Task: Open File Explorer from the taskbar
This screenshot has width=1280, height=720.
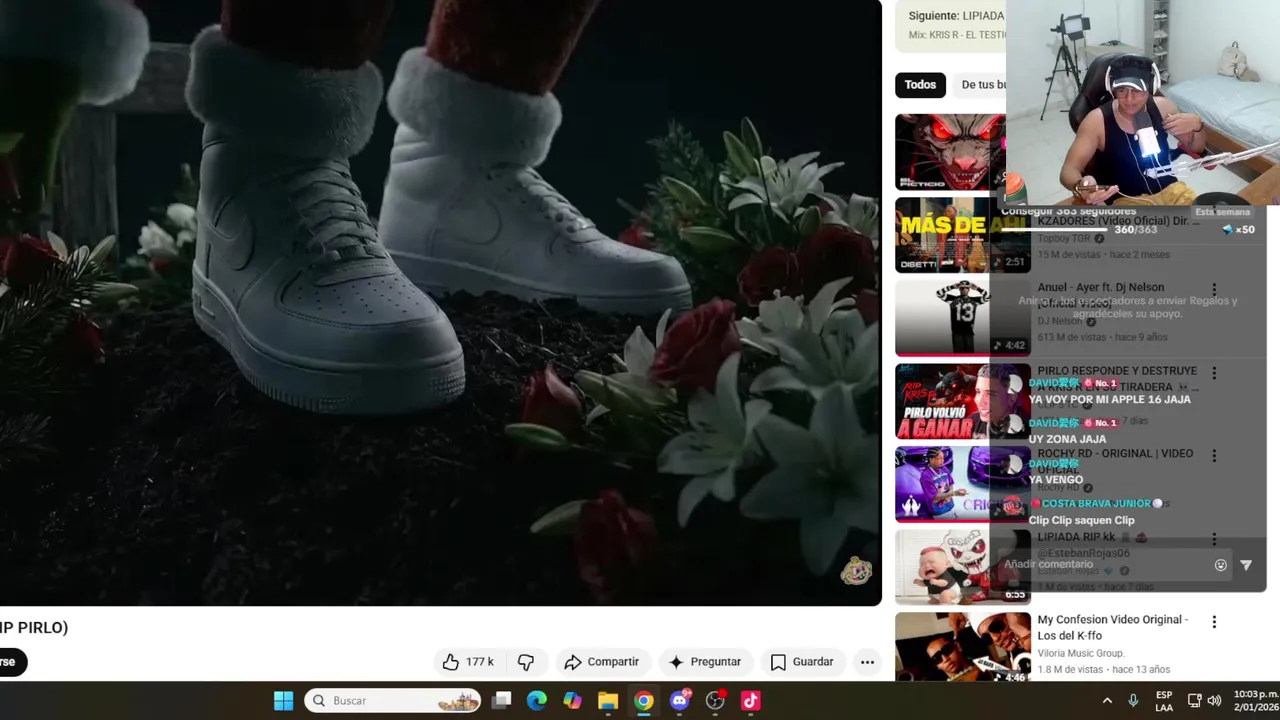Action: [608, 701]
